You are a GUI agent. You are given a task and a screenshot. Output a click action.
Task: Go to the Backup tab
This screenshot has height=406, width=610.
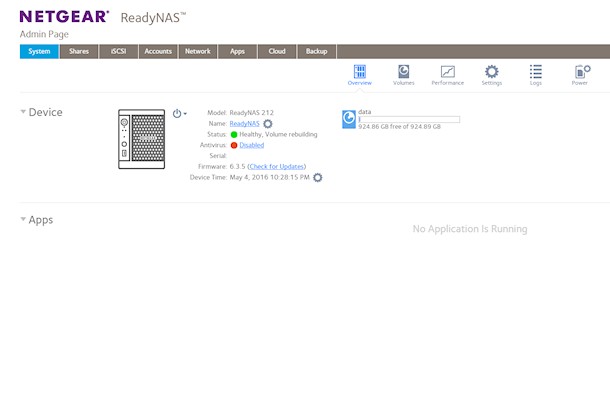pyautogui.click(x=316, y=51)
